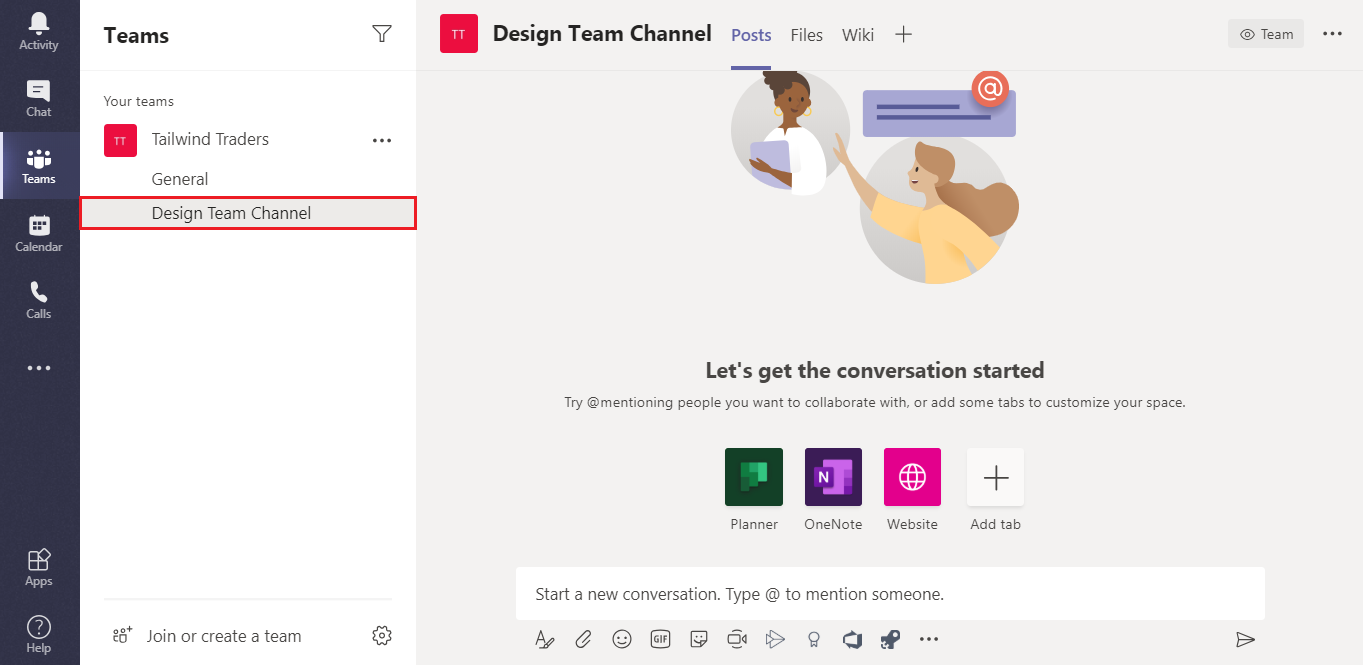Screen dimensions: 1363x665
Task: Click the Team visibility button with eye icon
Action: coord(1266,34)
